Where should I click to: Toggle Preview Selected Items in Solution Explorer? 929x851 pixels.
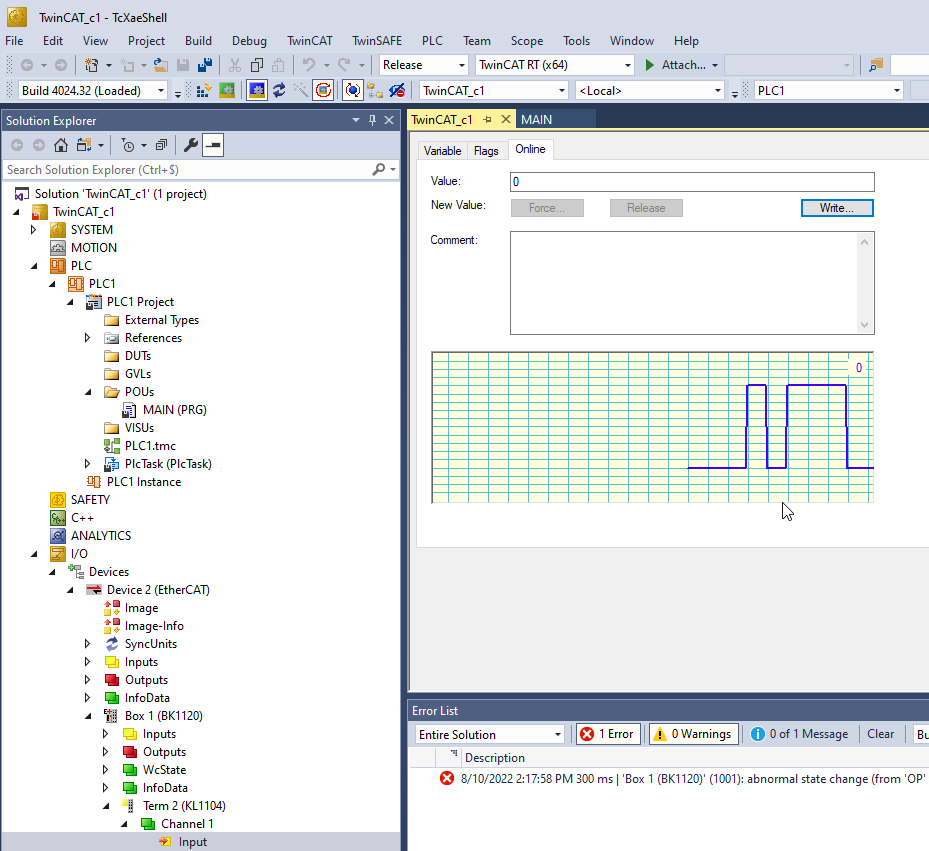[x=213, y=145]
